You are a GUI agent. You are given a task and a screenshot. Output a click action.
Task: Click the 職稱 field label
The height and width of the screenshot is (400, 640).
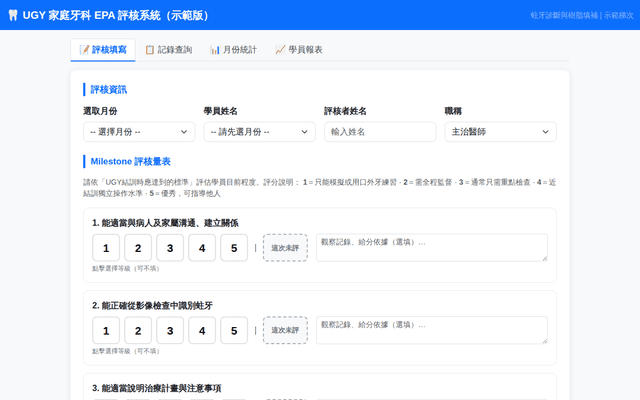pos(453,111)
